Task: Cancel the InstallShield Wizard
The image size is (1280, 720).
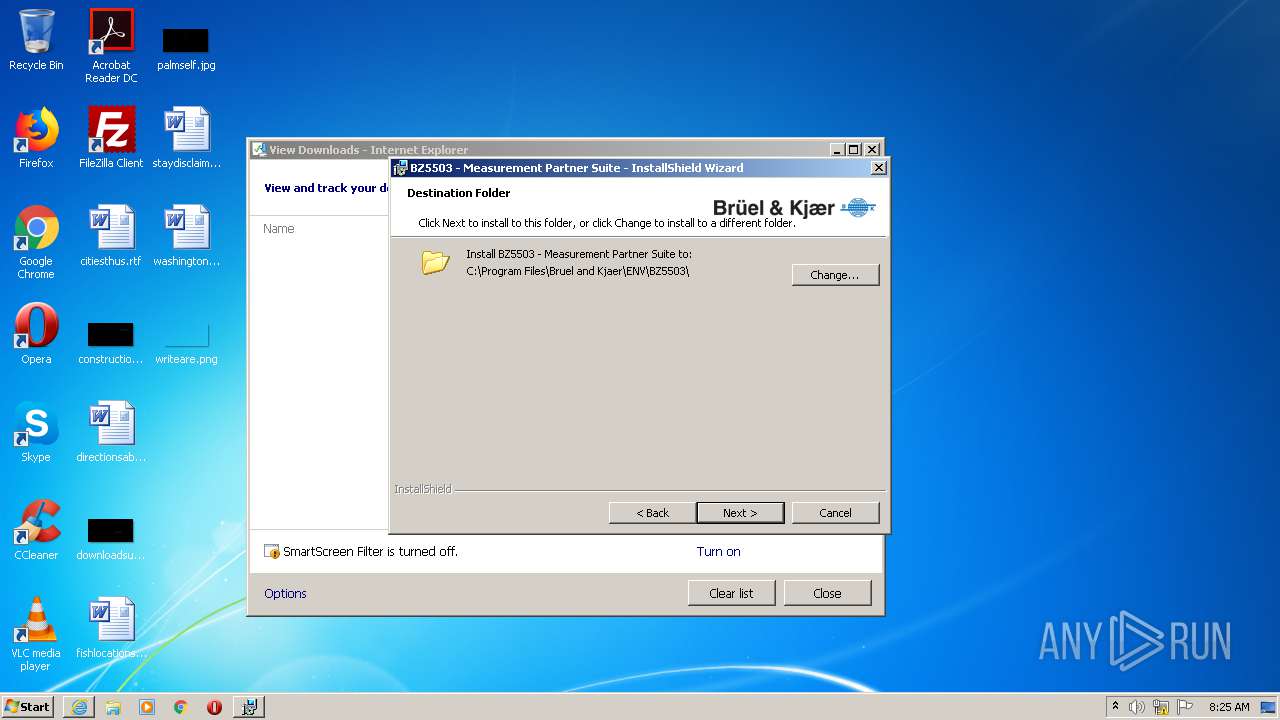Action: pos(835,513)
